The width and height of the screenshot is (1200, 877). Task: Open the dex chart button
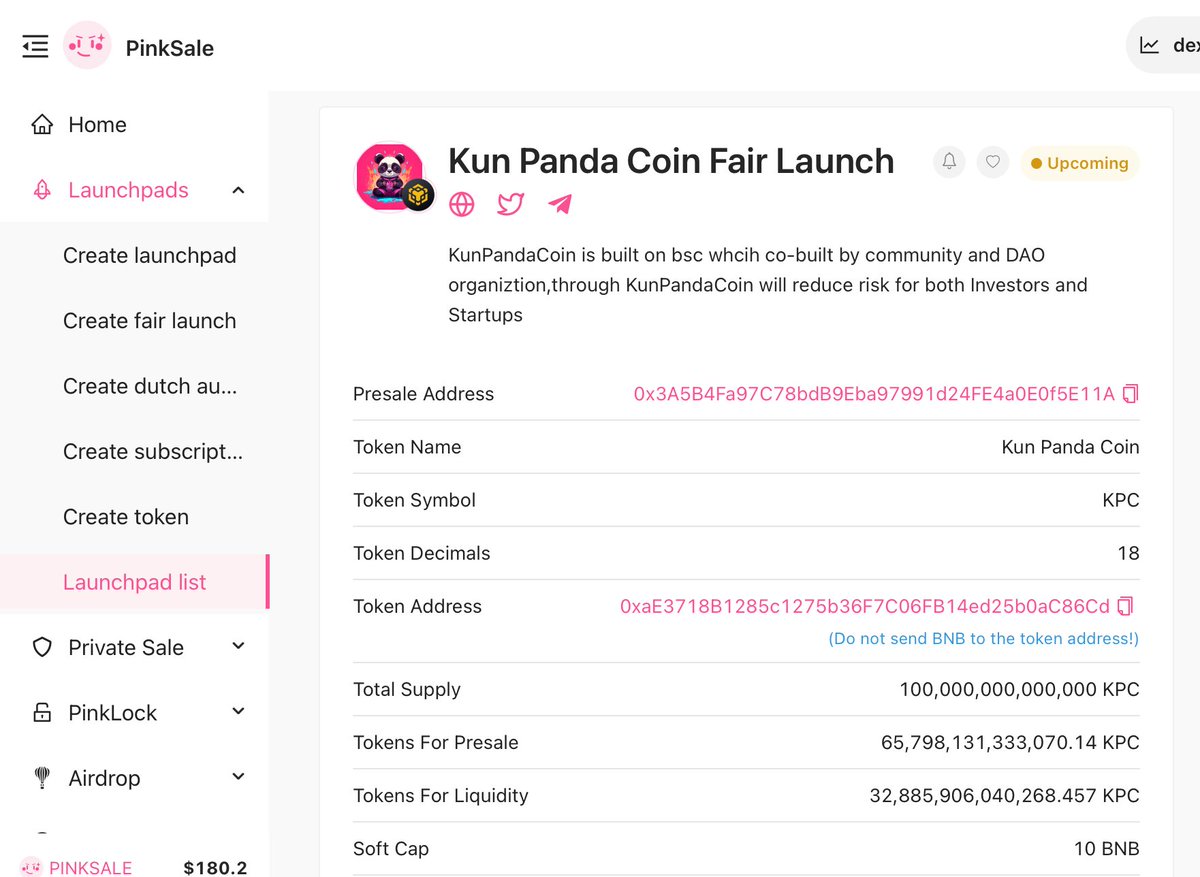click(x=1164, y=46)
